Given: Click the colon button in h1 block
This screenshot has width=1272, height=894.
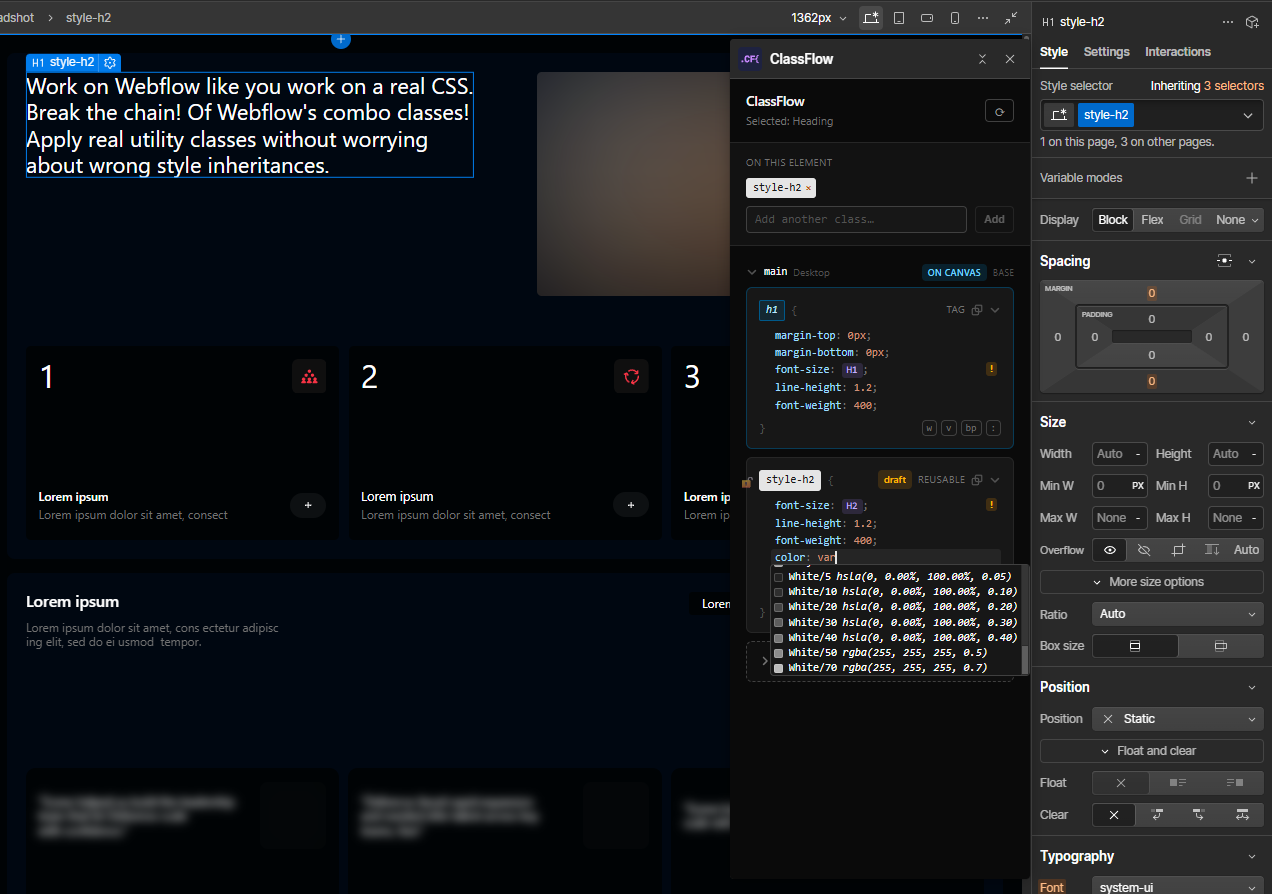Looking at the screenshot, I should point(993,428).
